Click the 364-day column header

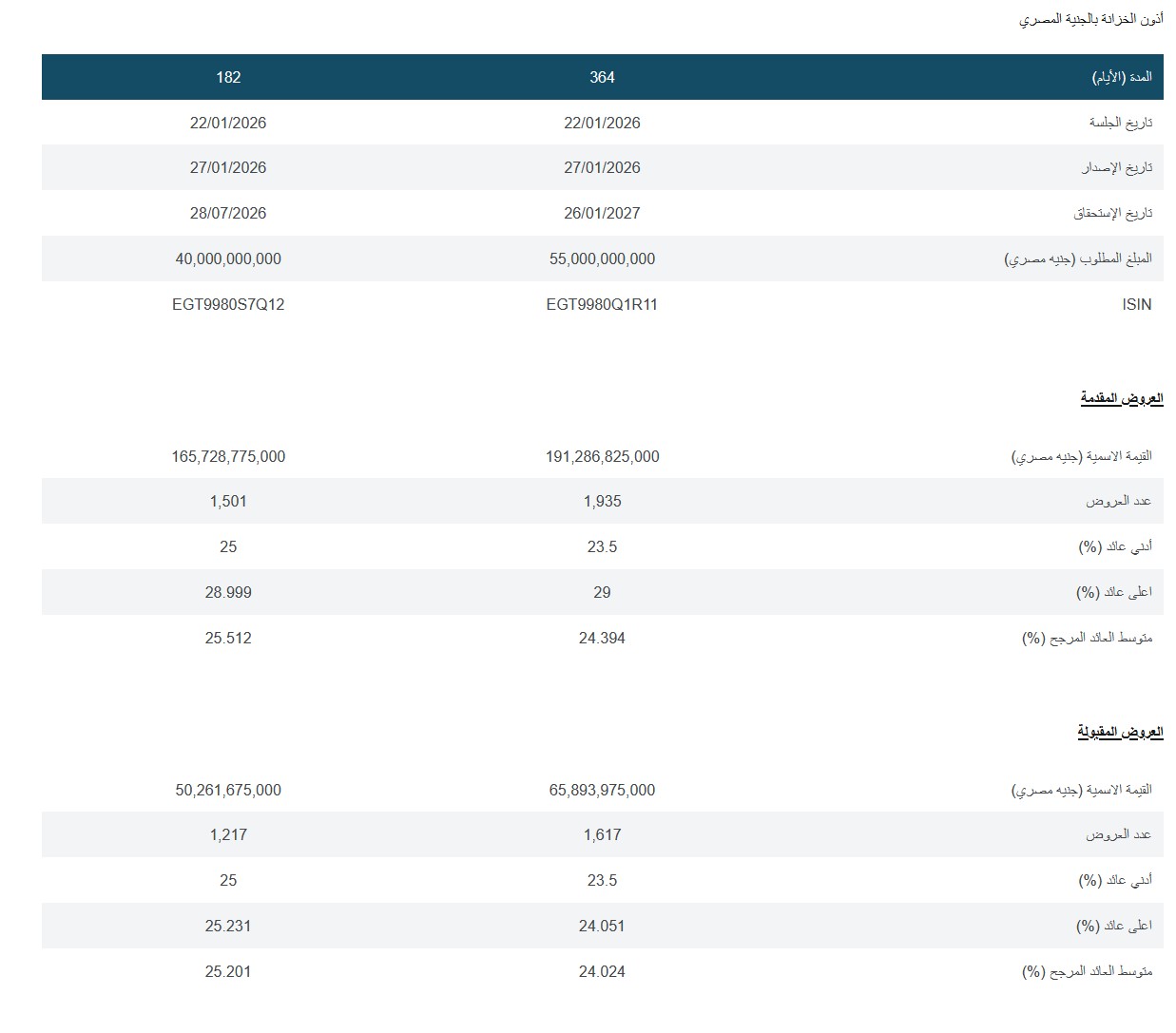click(602, 77)
